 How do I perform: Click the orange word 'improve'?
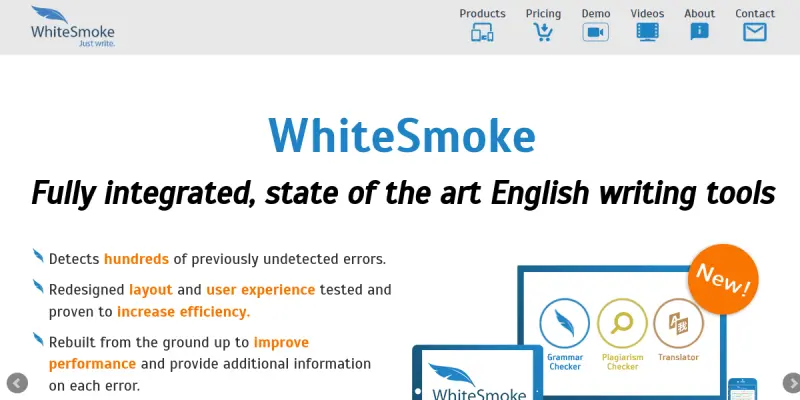[x=281, y=342]
